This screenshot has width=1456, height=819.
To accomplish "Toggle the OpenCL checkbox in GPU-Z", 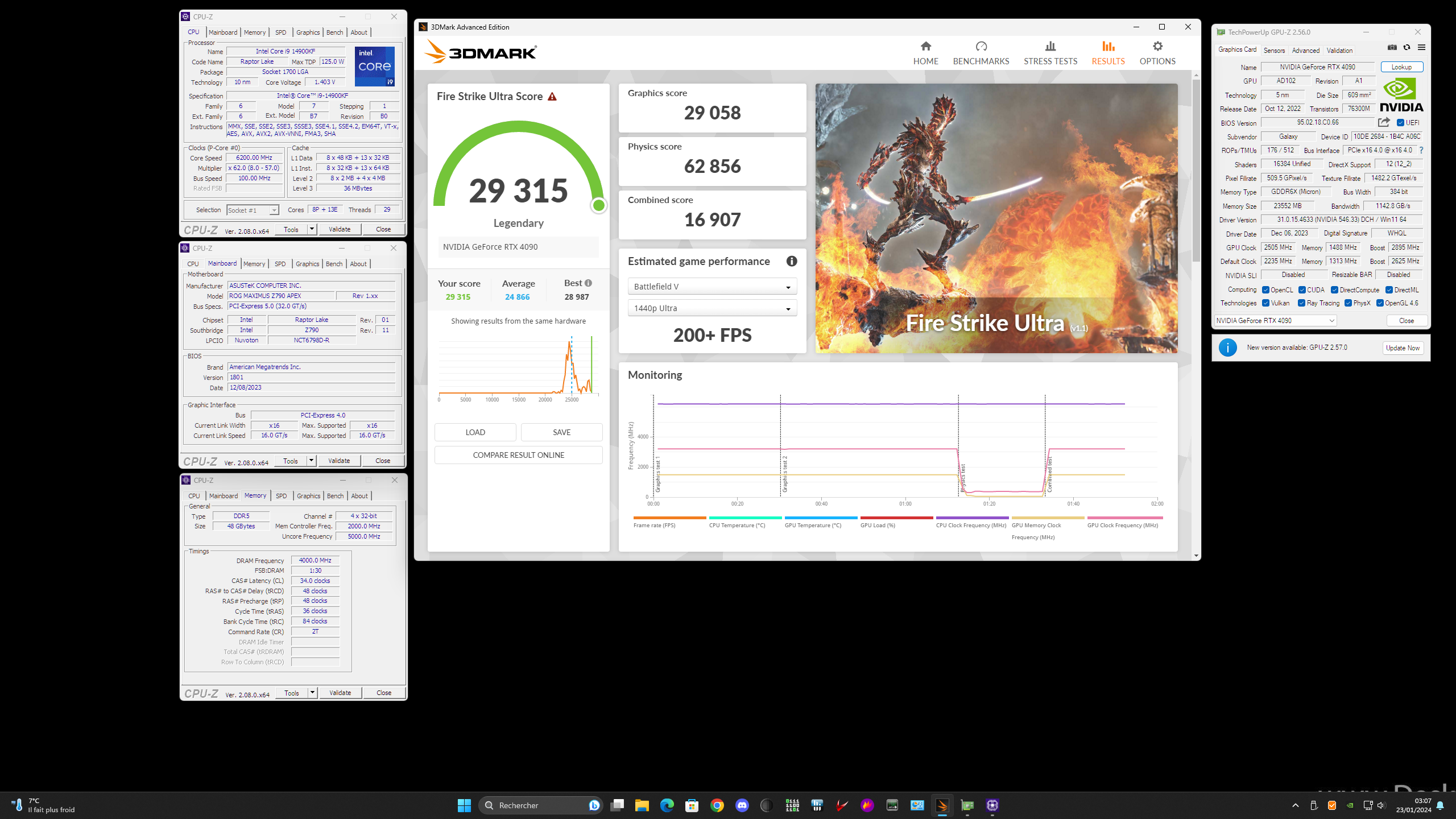I will click(1265, 290).
